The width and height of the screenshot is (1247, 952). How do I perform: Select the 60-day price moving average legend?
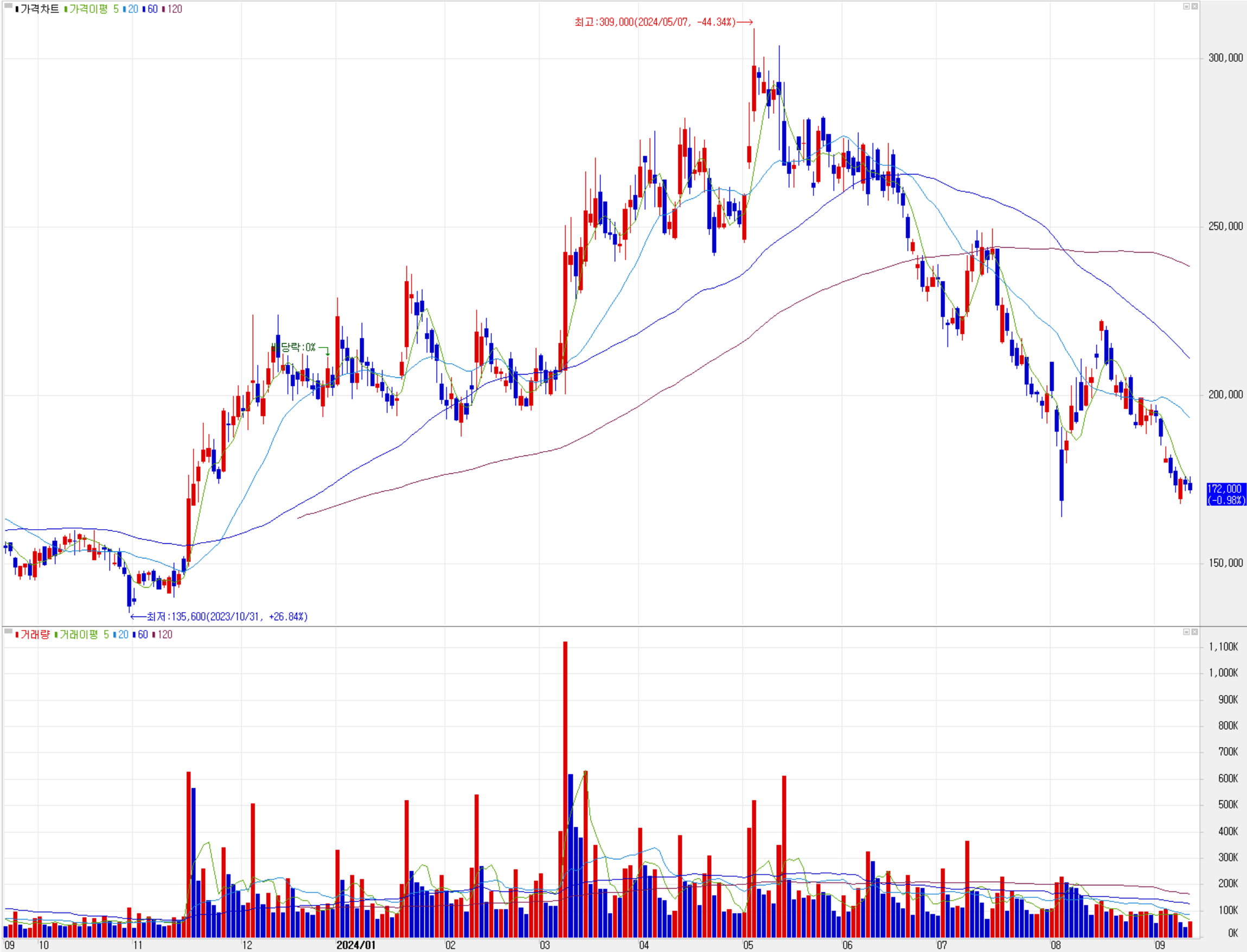tap(152, 9)
